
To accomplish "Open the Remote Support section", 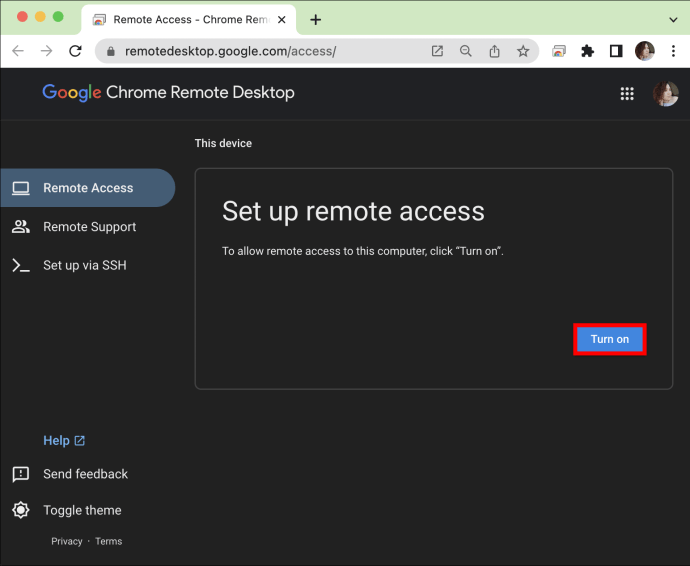I will pos(89,227).
